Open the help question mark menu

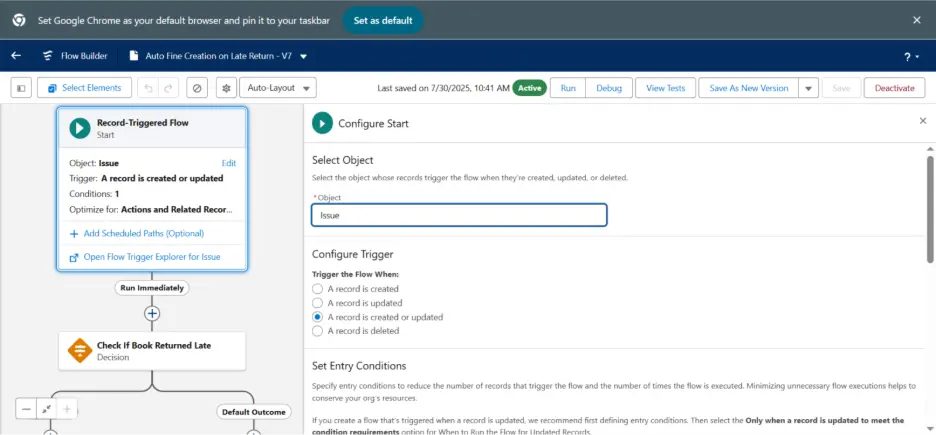(x=909, y=56)
